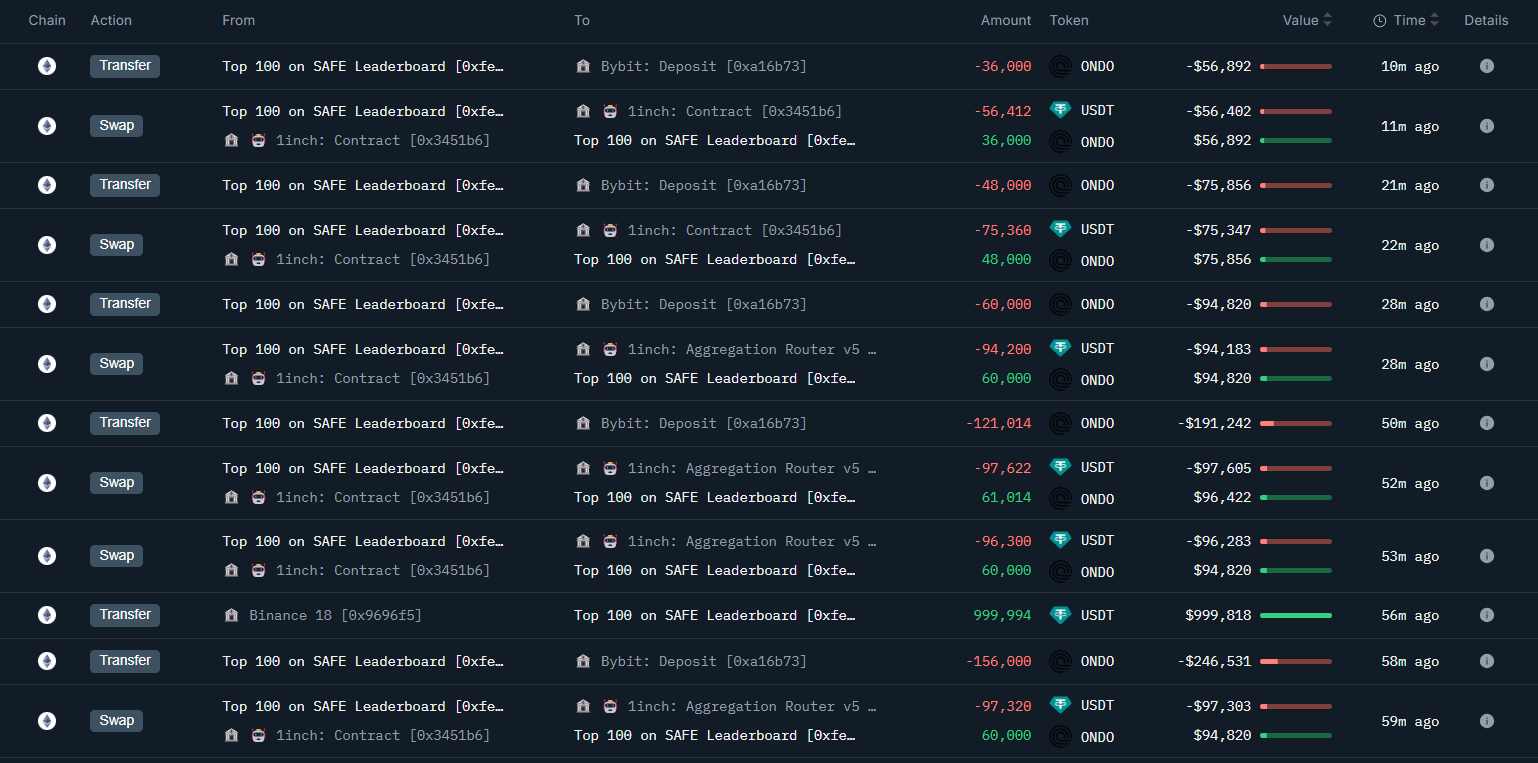Click the Details column header
The image size is (1538, 763).
click(1486, 20)
